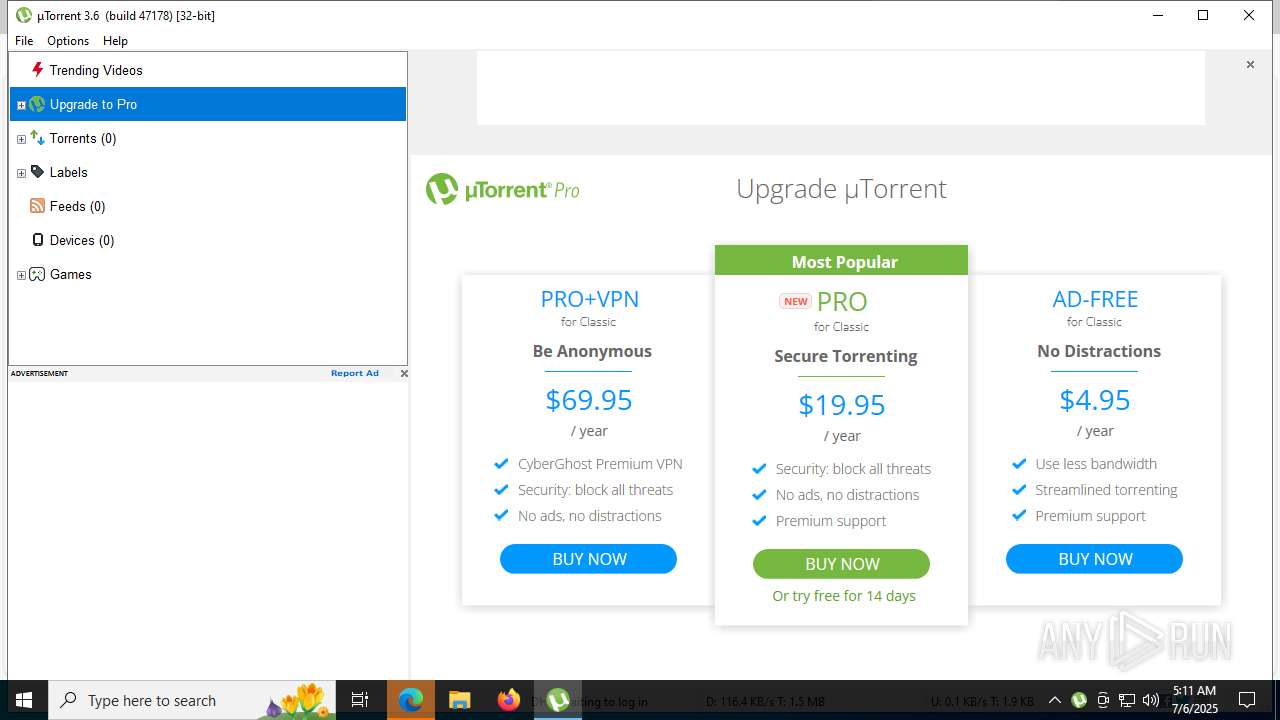Viewport: 1280px width, 720px height.
Task: Open the network status tray icon
Action: click(x=1127, y=700)
